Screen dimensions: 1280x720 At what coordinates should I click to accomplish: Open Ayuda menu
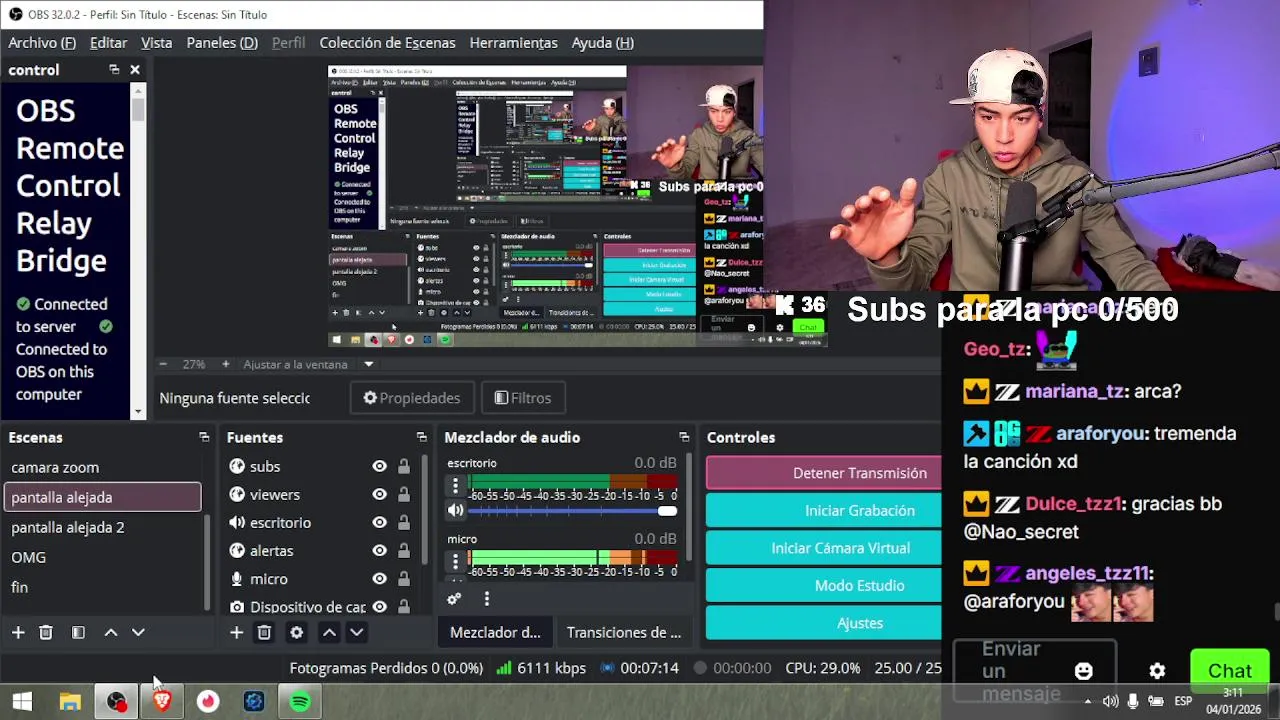coord(603,42)
